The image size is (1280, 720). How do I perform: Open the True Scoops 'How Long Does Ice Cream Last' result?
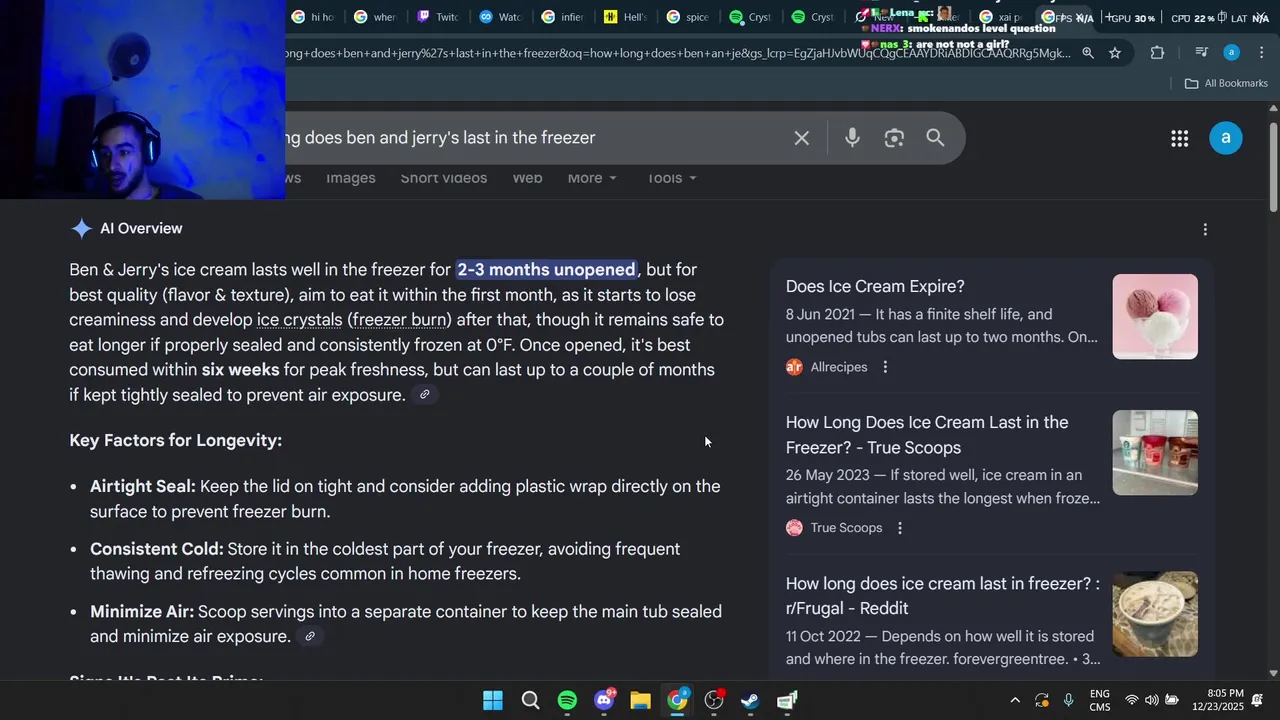[927, 435]
